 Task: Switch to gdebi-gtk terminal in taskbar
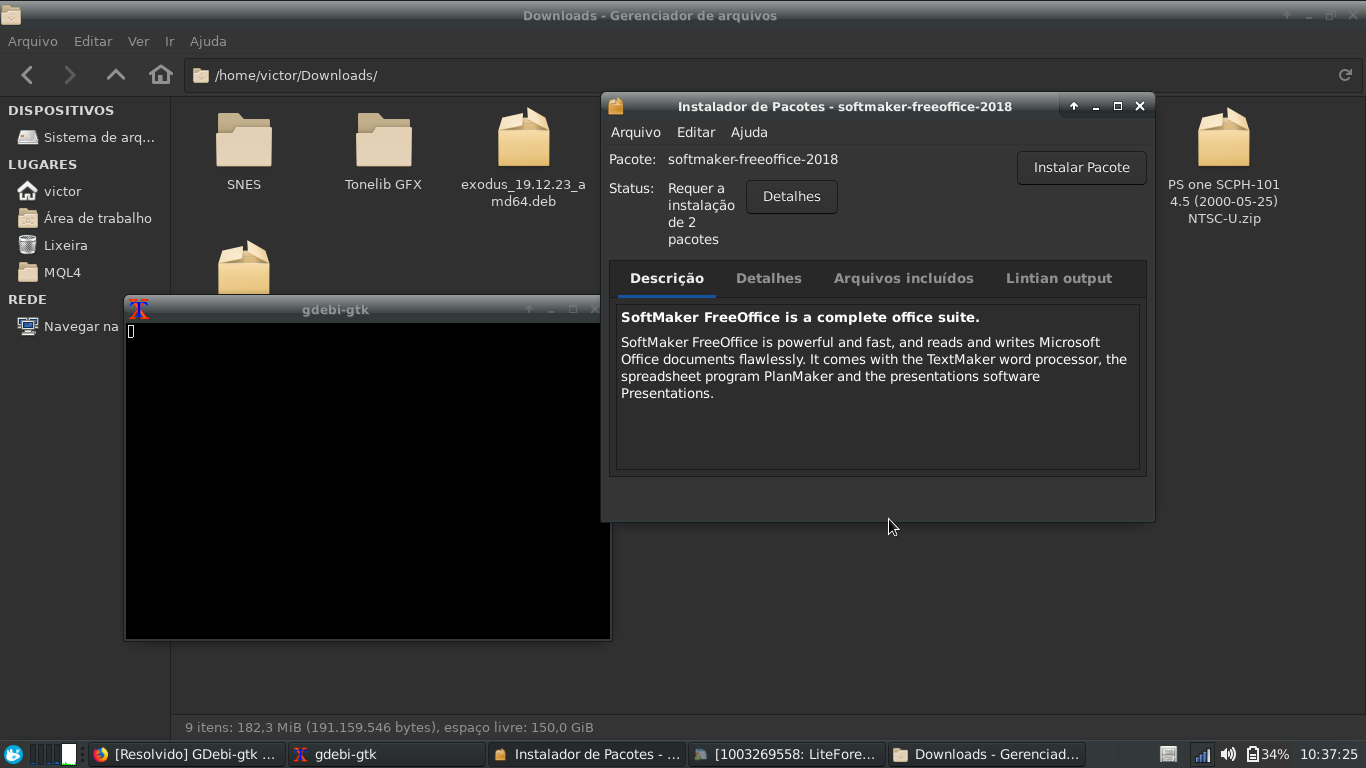click(387, 754)
